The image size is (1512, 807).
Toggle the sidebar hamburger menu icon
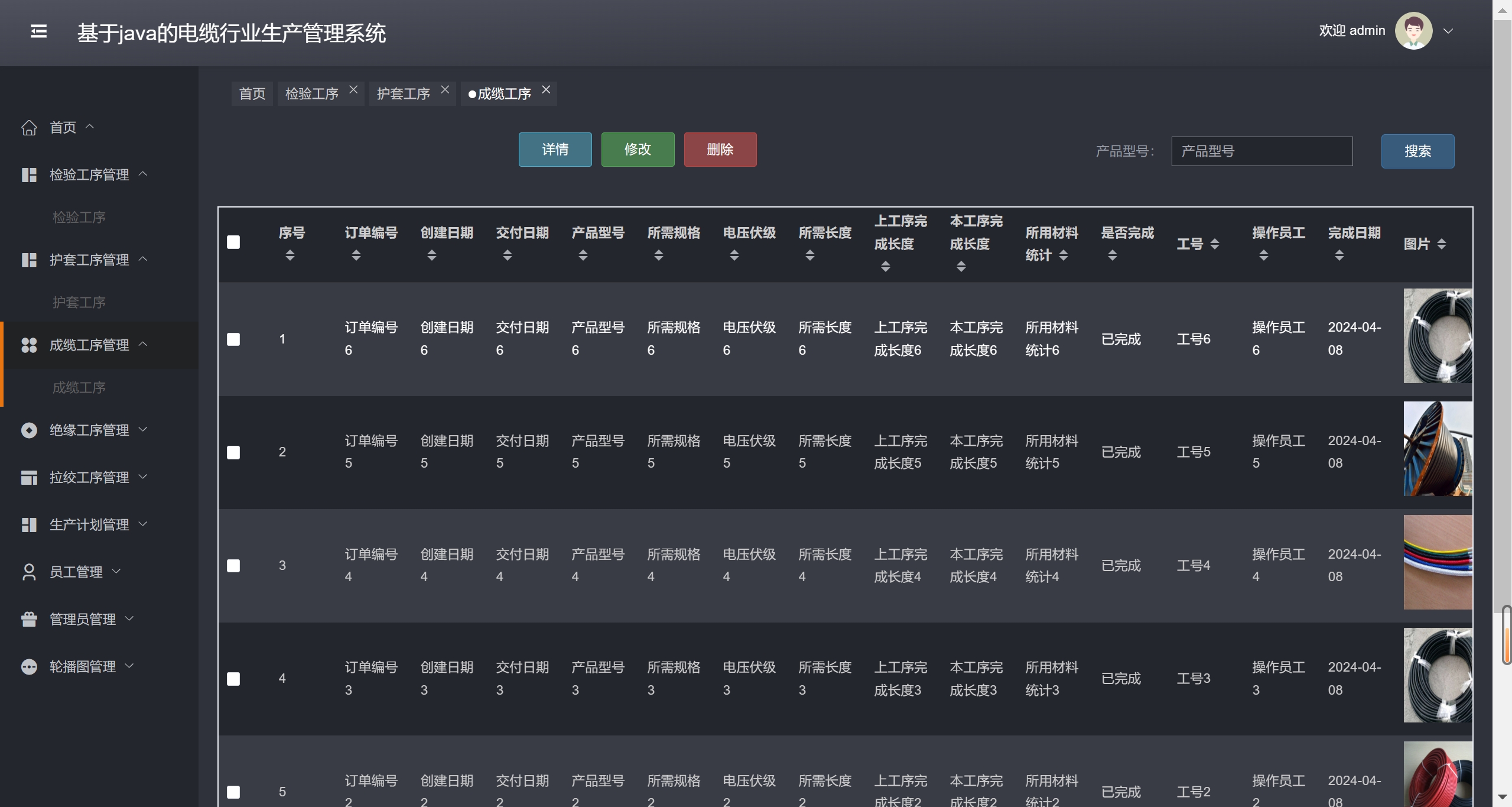tap(38, 31)
